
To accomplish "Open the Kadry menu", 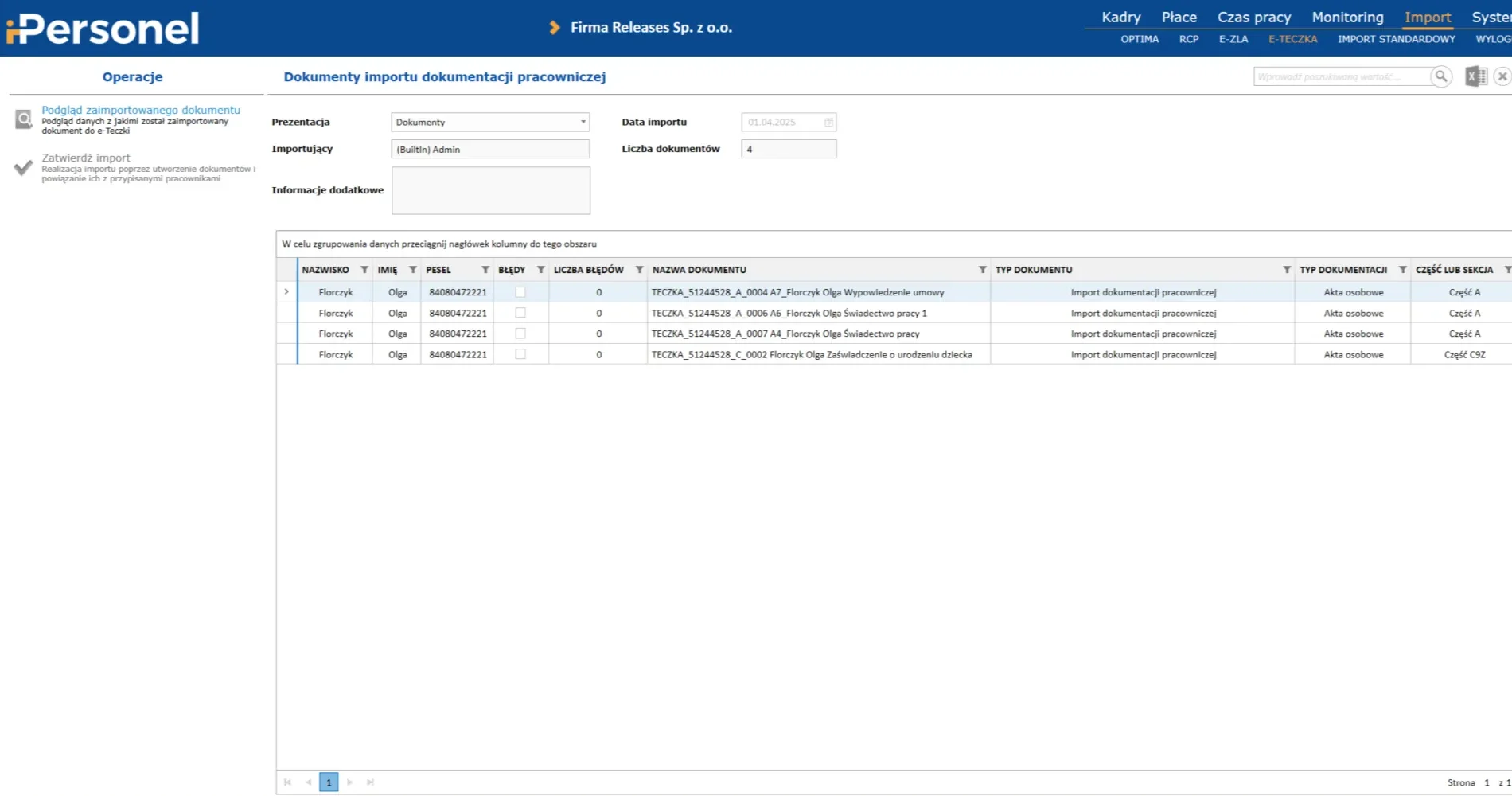I will [x=1120, y=18].
